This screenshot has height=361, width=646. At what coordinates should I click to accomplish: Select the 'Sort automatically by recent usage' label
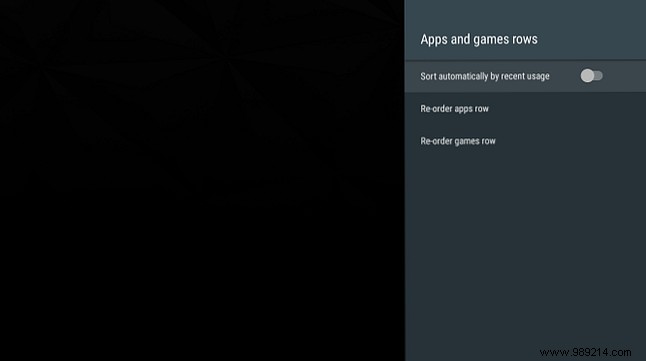click(x=484, y=76)
